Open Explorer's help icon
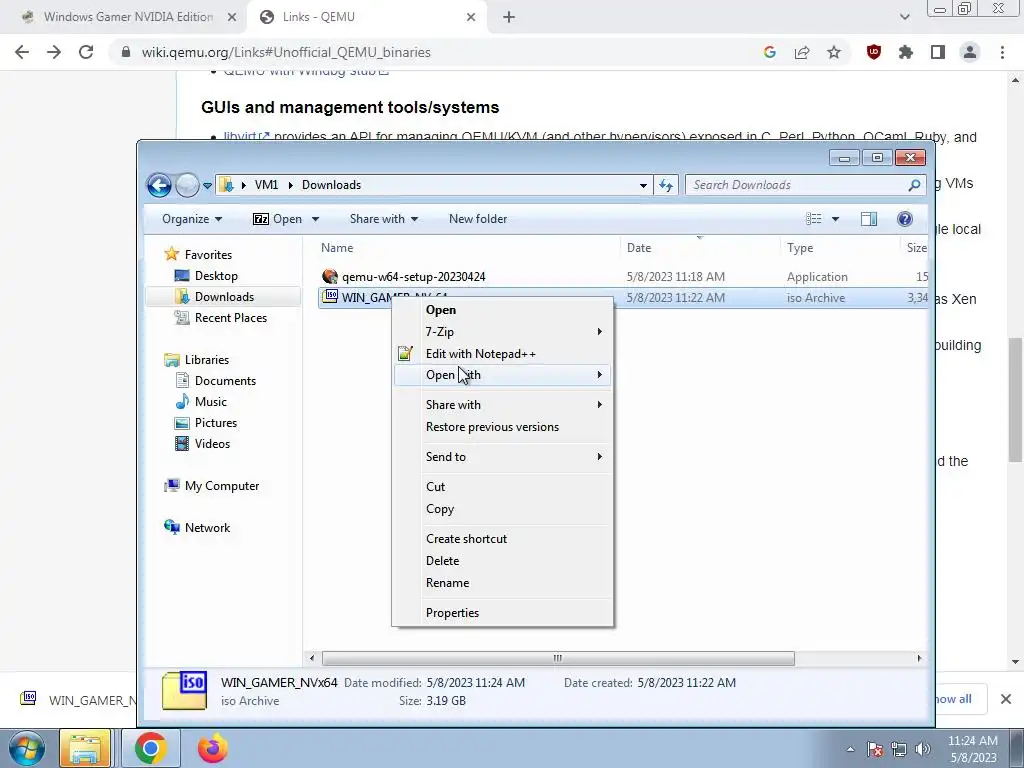Image resolution: width=1024 pixels, height=768 pixels. coord(904,219)
